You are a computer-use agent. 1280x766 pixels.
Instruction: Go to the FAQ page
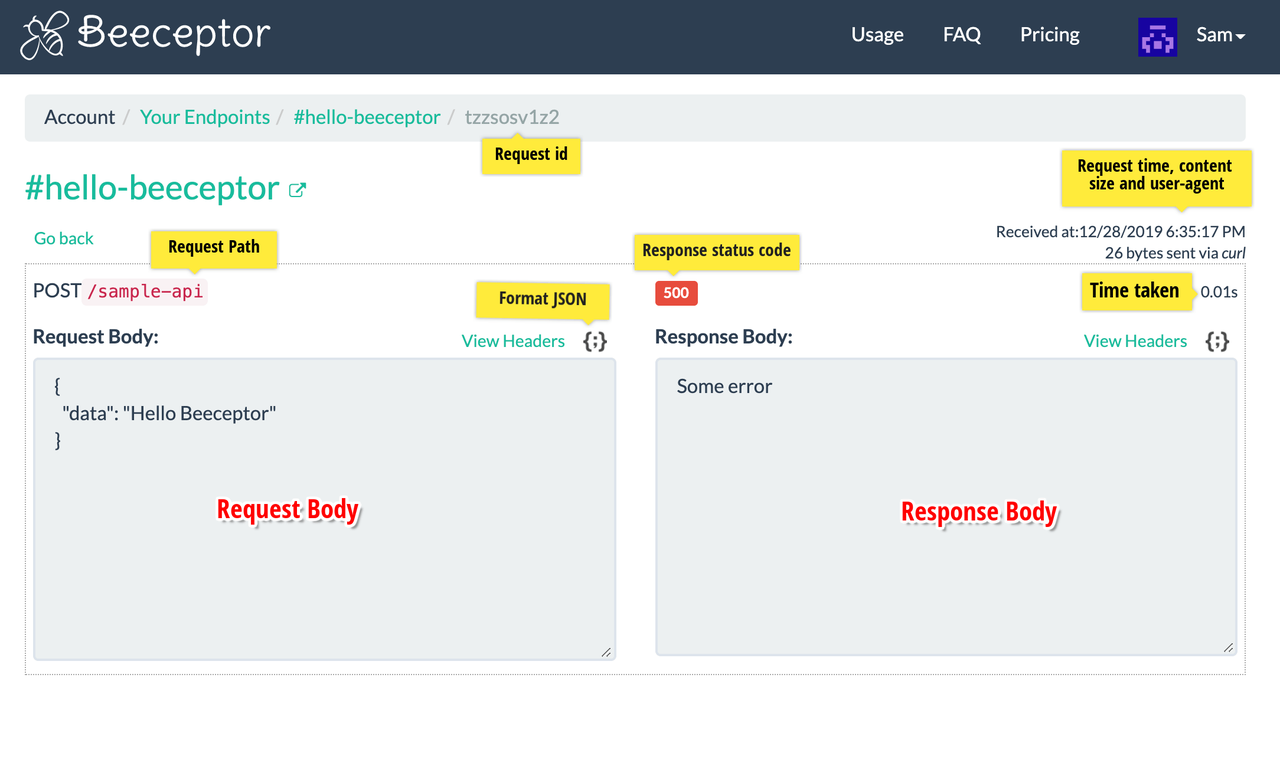(x=962, y=35)
